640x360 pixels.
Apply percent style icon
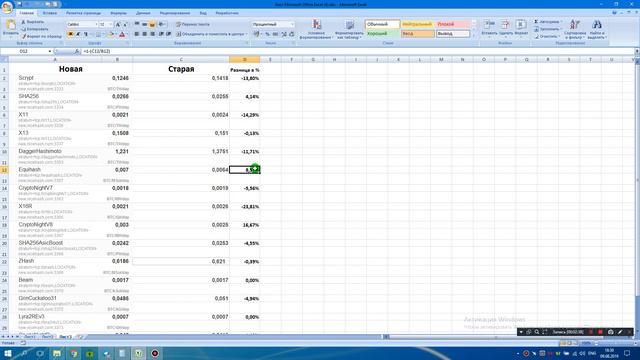(x=267, y=34)
